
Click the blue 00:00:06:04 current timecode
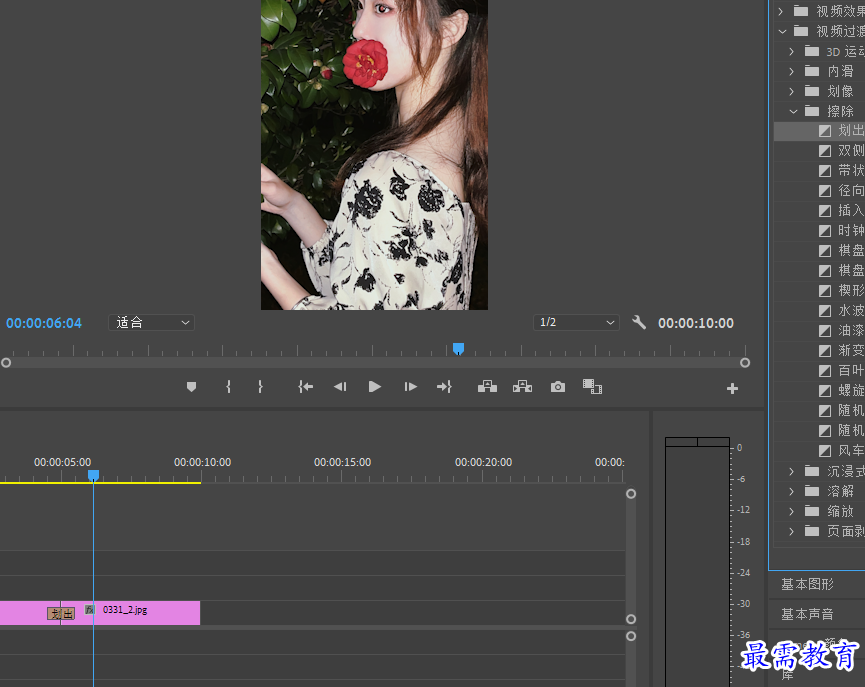point(44,323)
